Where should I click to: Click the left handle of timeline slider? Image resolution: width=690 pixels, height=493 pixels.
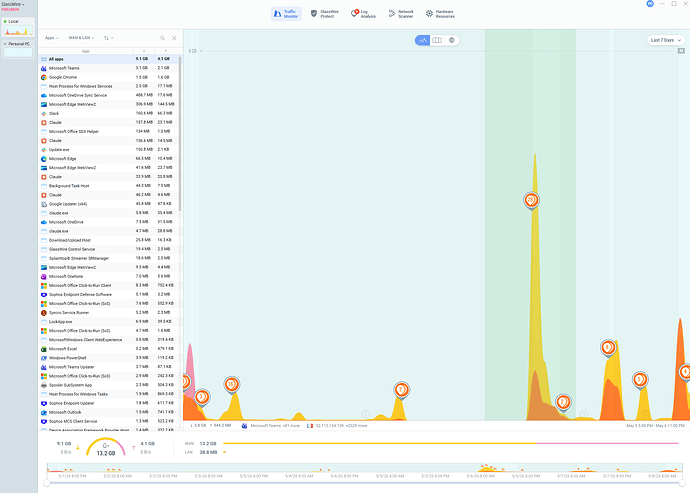point(47,483)
